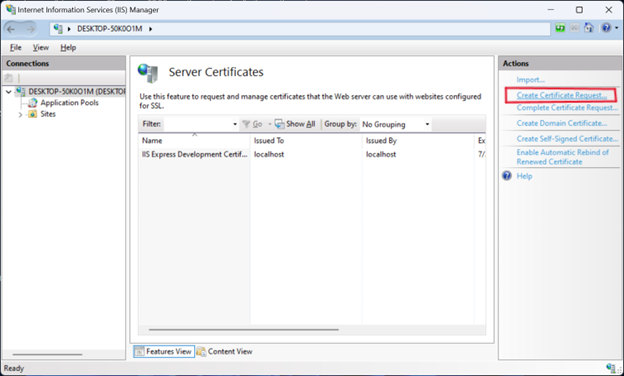Collapse the DESKTOP-50K0O1M server node
Viewport: 624px width, 376px height.
point(8,92)
